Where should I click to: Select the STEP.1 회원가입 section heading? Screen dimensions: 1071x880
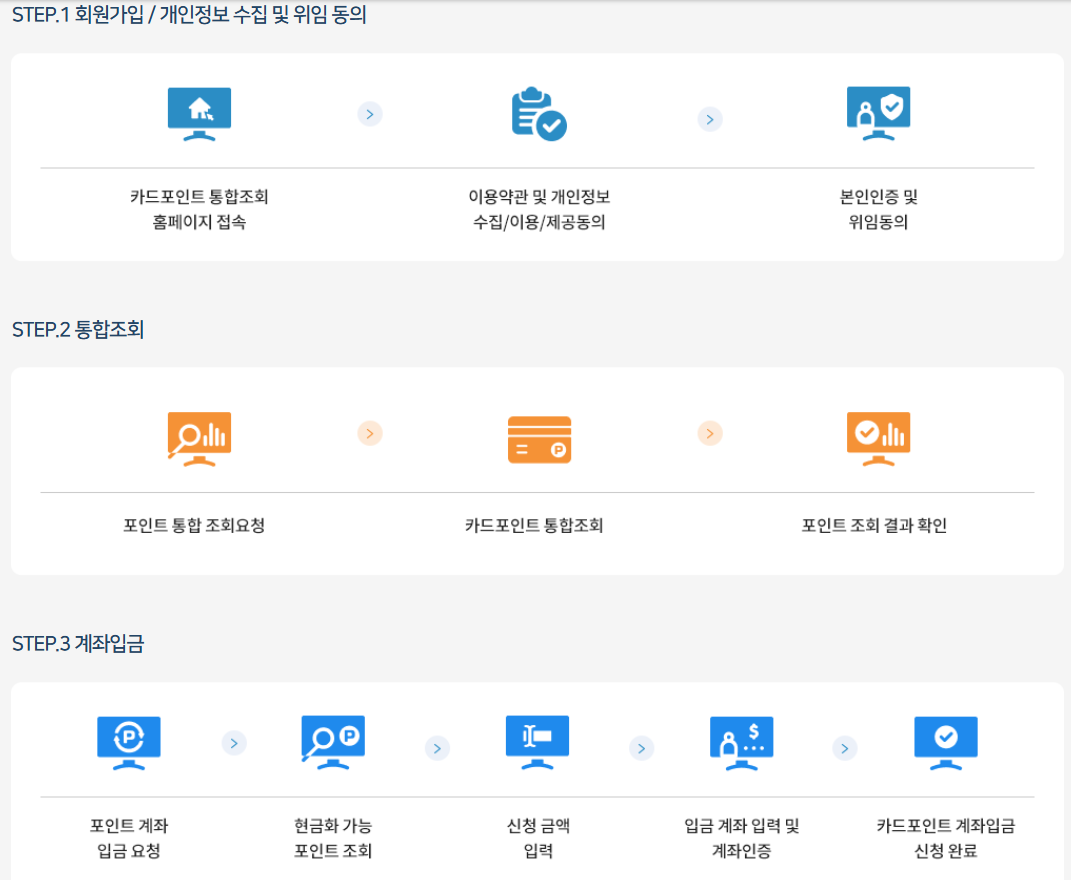(188, 15)
